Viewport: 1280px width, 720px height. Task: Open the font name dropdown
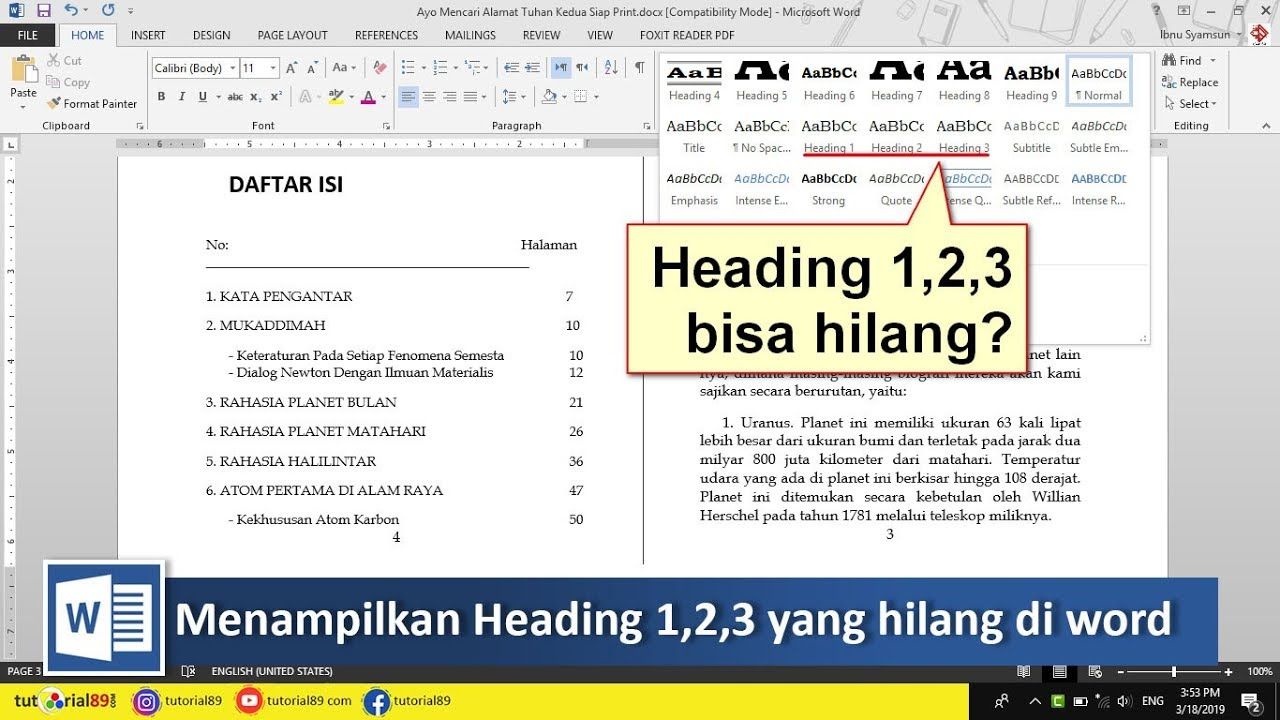(x=233, y=68)
